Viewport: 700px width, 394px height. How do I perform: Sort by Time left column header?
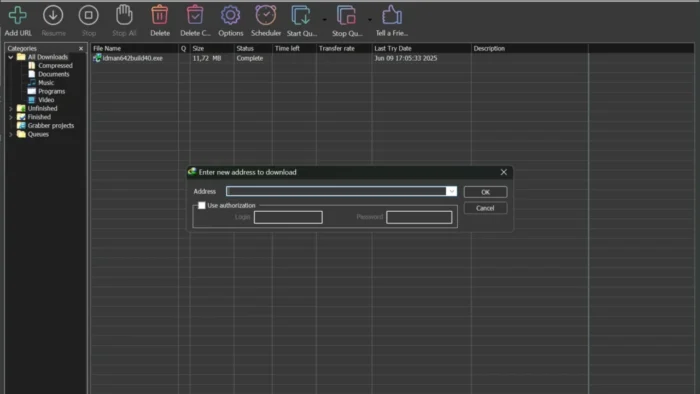point(294,48)
